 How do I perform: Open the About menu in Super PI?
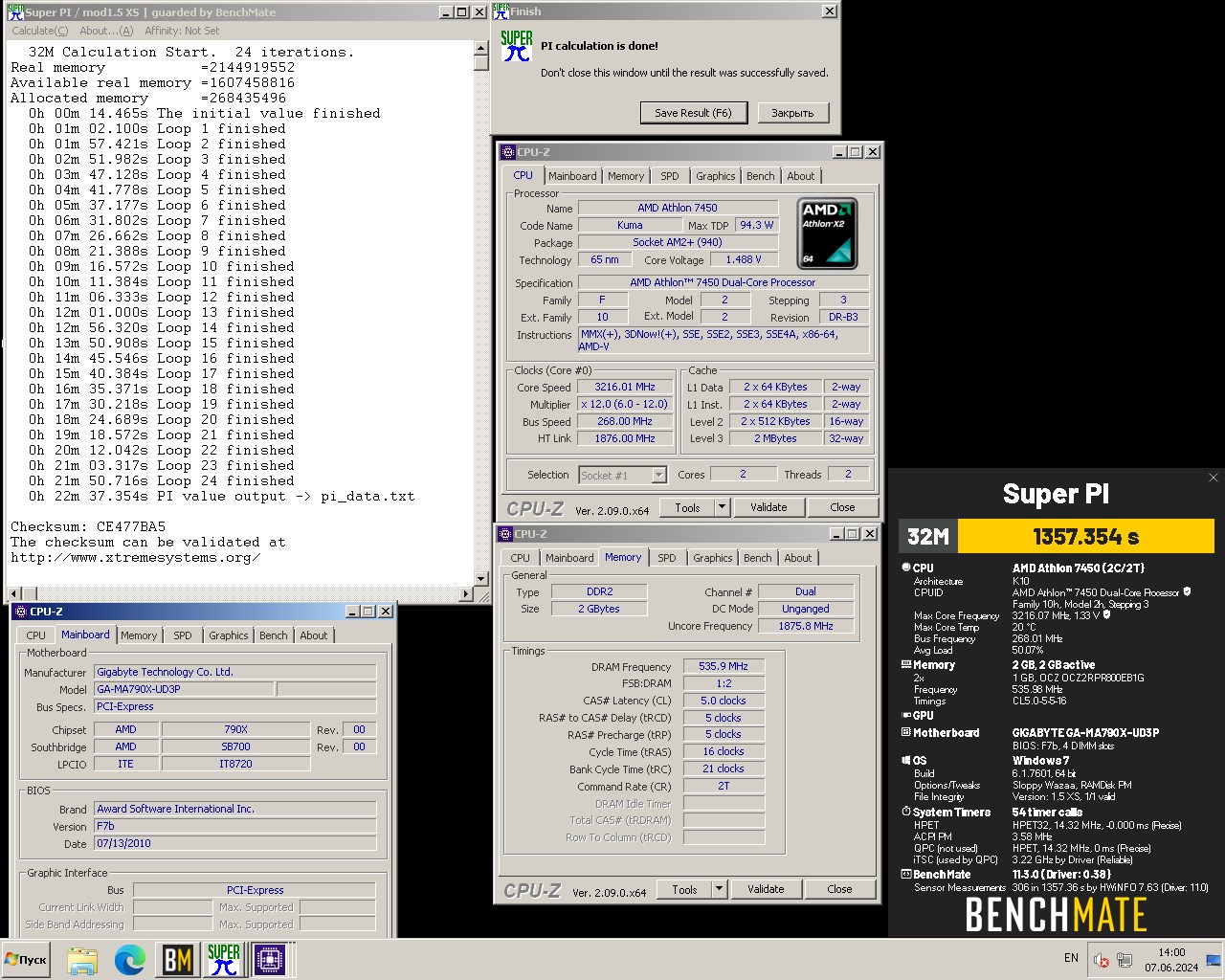click(x=106, y=31)
